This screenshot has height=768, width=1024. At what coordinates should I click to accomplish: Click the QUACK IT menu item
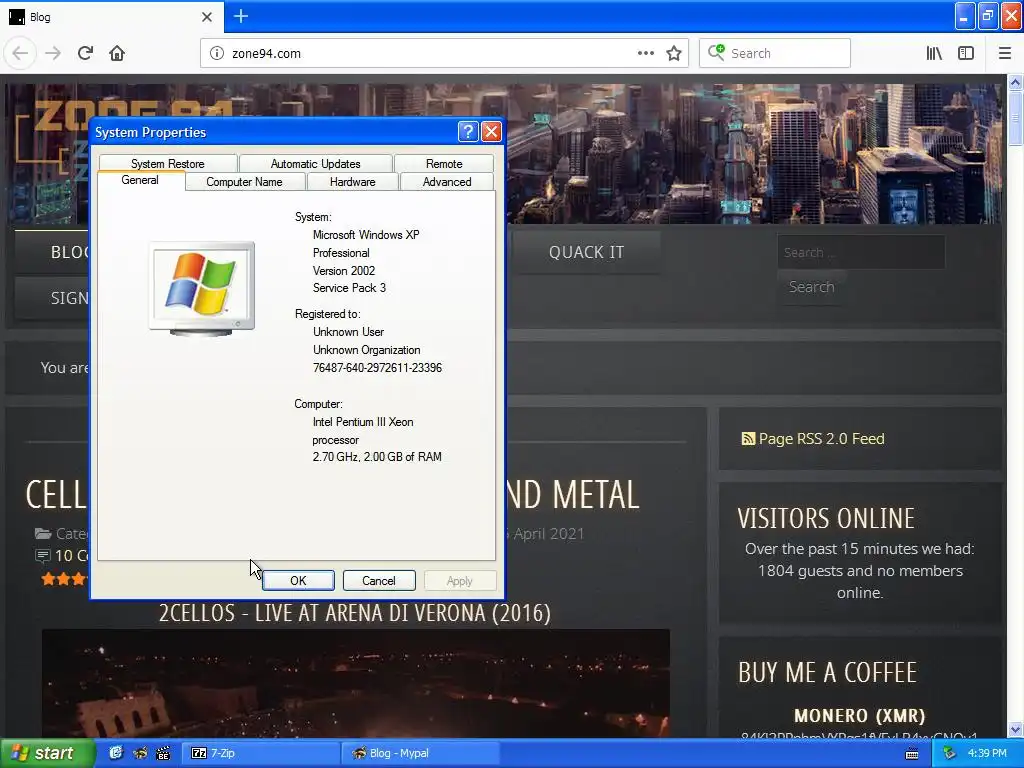[x=586, y=252]
